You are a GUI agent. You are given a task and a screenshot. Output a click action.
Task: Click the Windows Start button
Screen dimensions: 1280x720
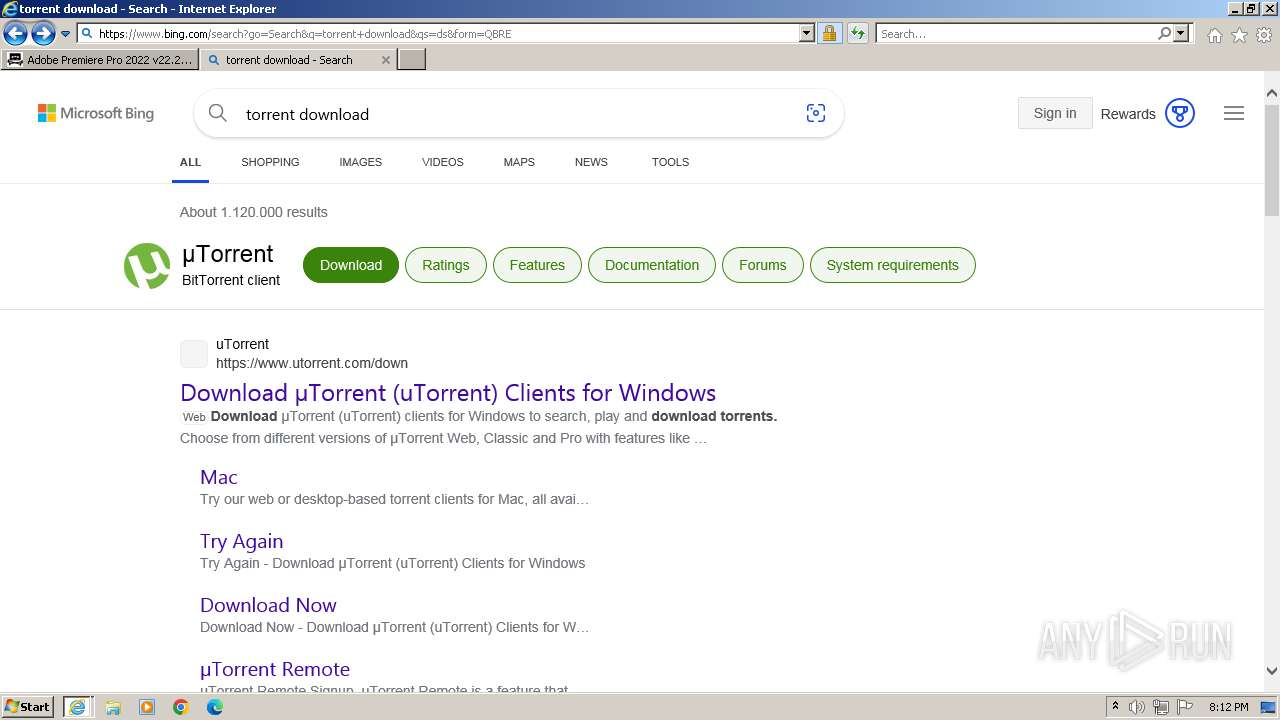pyautogui.click(x=28, y=707)
